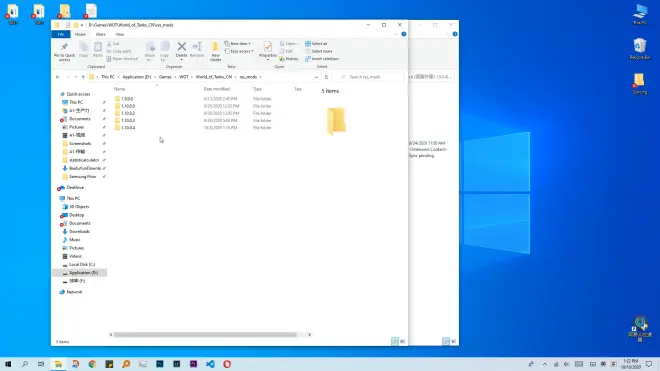The image size is (660, 371).
Task: Select Network in the navigation pane
Action: point(74,292)
